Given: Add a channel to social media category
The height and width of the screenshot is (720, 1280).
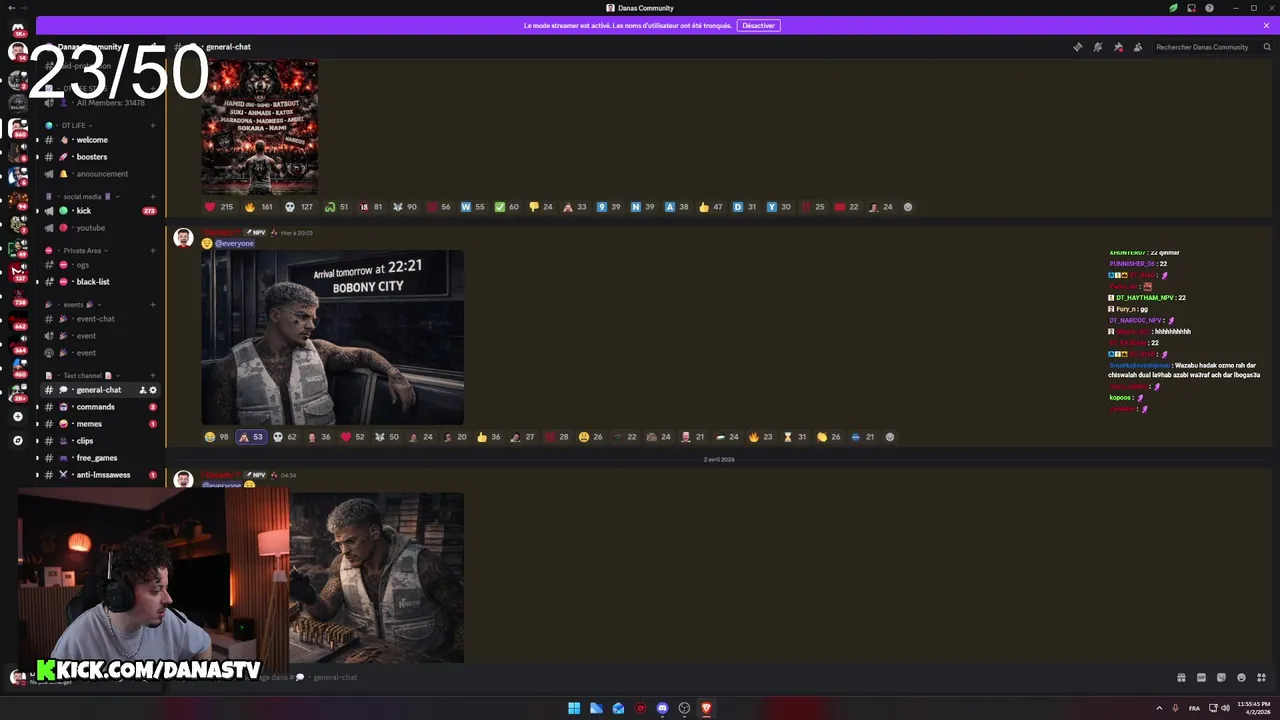Looking at the screenshot, I should coord(153,196).
